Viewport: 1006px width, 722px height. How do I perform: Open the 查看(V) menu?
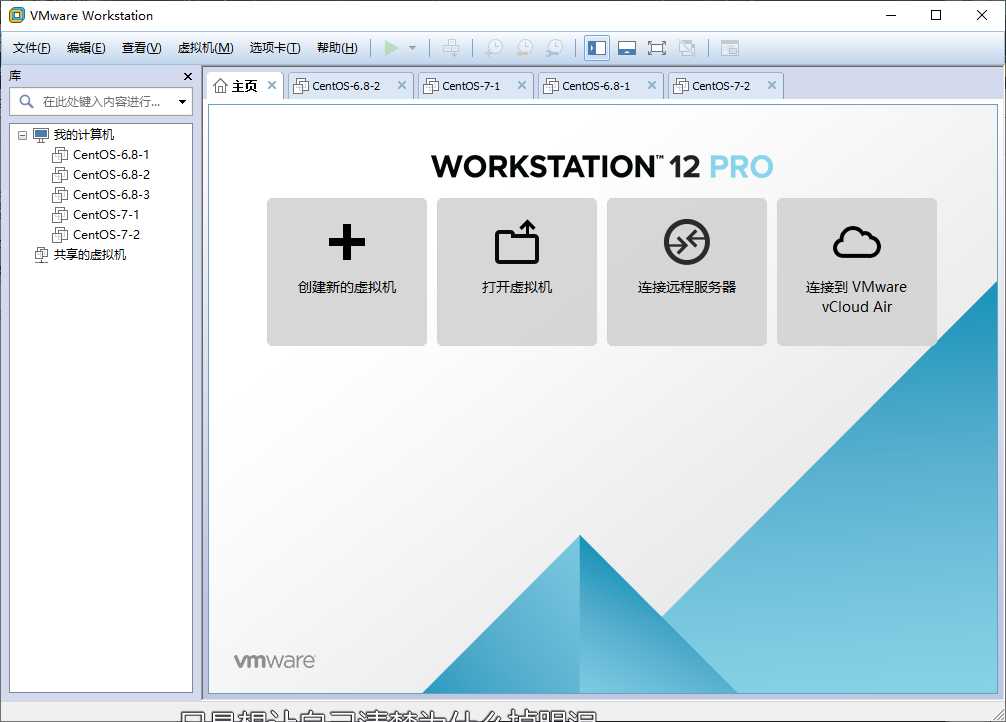pyautogui.click(x=141, y=48)
